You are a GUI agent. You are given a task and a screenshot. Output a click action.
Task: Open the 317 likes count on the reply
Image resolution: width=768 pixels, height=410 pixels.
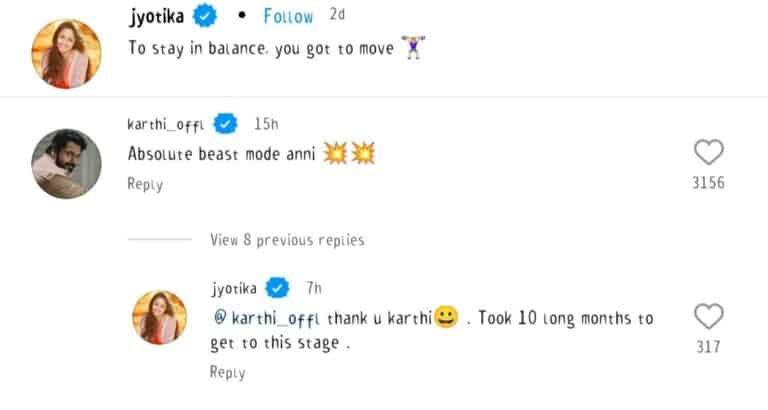(708, 347)
